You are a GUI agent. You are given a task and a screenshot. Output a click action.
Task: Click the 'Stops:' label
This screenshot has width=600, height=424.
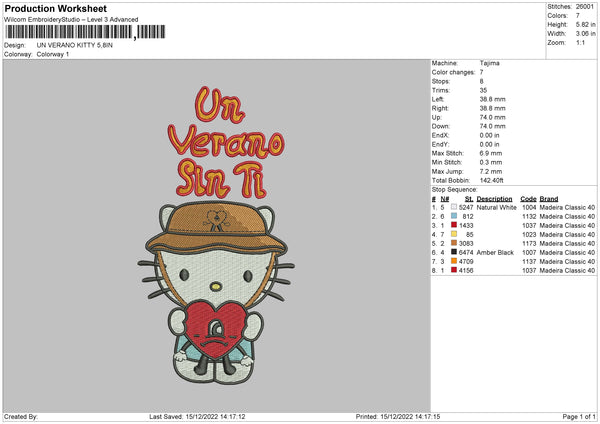[x=441, y=82]
